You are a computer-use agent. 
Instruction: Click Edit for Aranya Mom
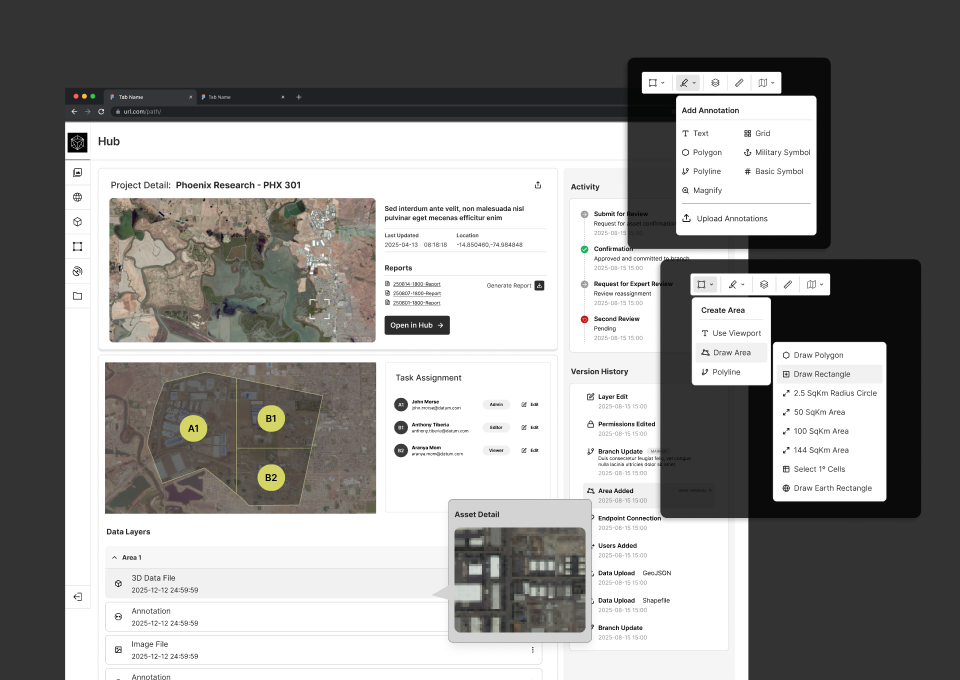(530, 450)
